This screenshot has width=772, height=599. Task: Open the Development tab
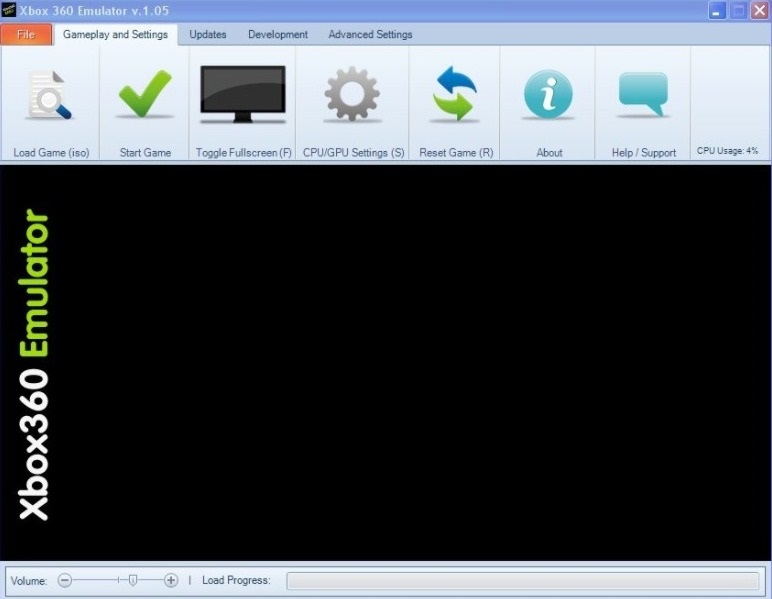(x=278, y=34)
